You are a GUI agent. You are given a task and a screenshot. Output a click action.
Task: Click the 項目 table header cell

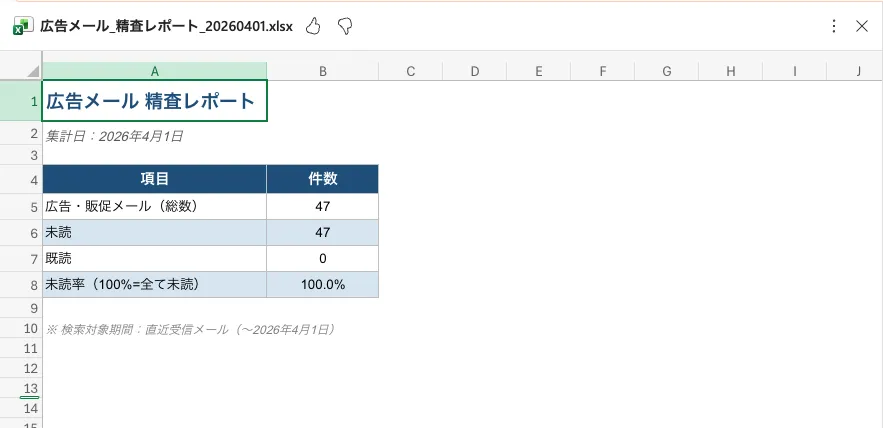point(155,179)
